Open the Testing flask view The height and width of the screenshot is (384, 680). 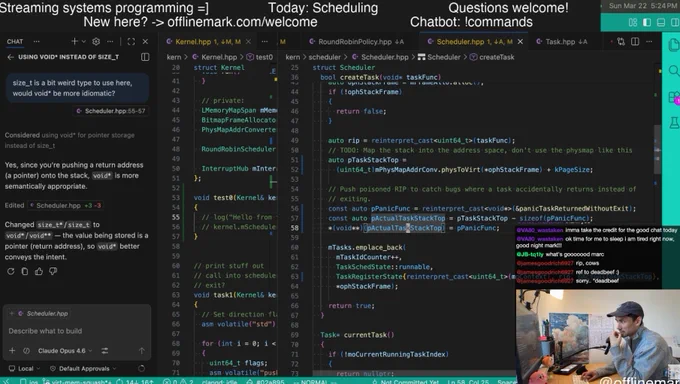point(673,123)
